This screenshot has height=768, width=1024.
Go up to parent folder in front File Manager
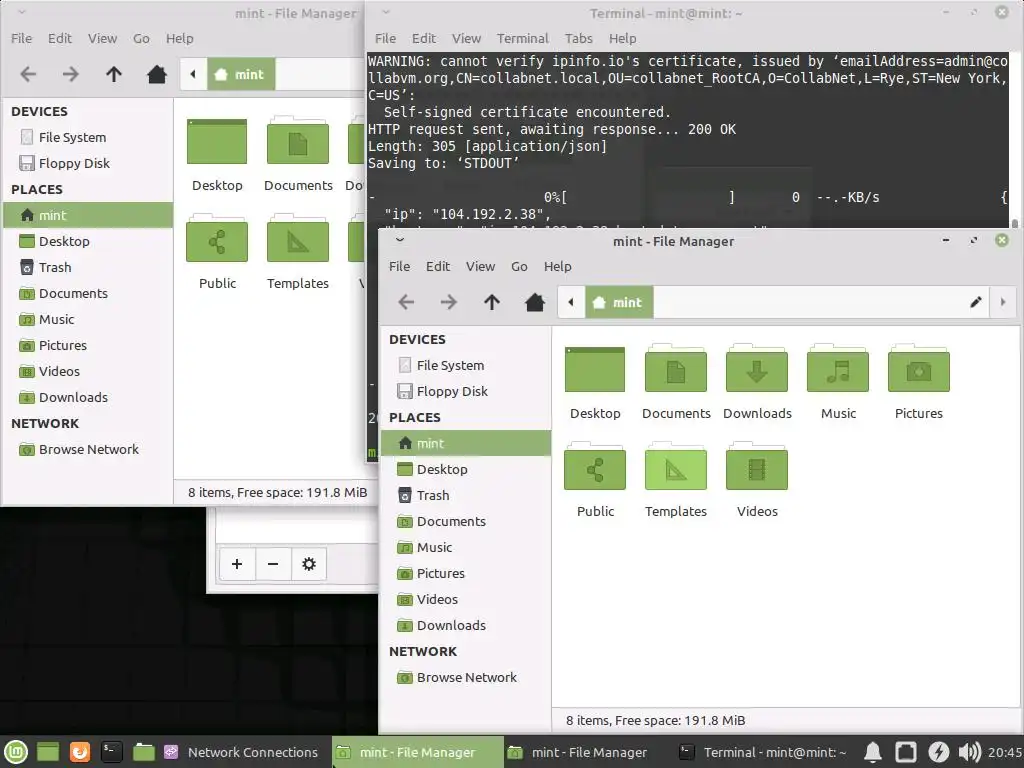coord(492,302)
